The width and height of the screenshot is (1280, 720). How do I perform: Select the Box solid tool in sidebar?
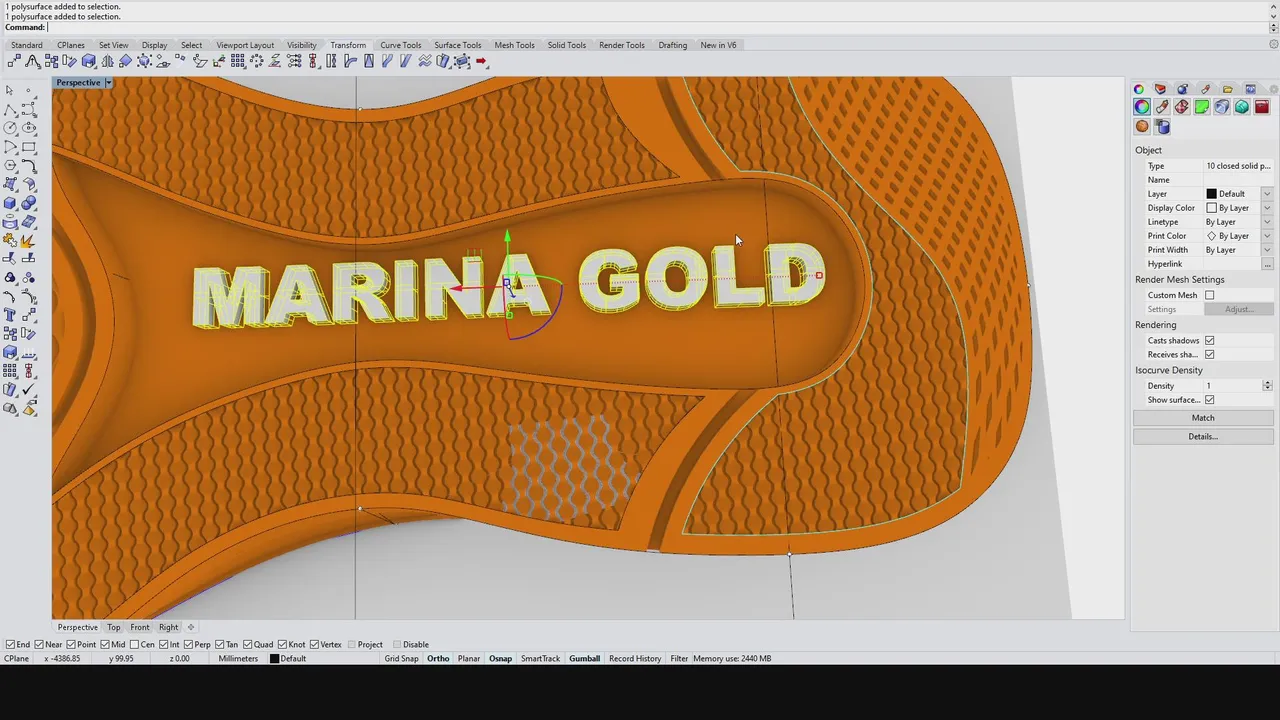[9, 203]
